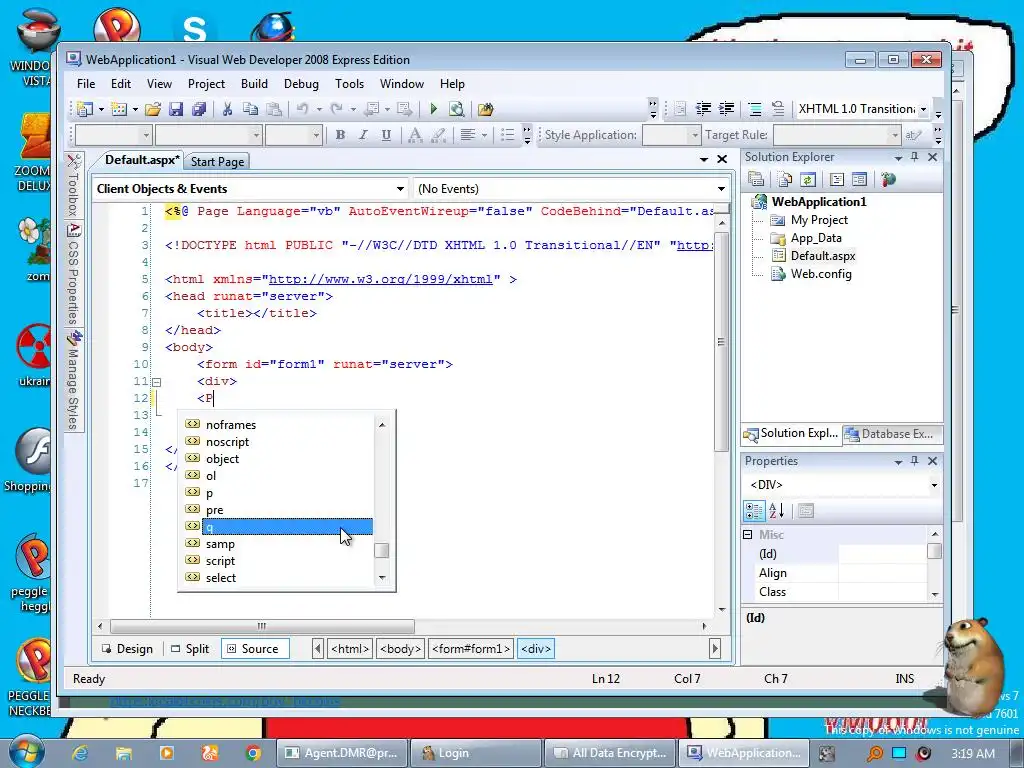Viewport: 1024px width, 768px height.
Task: Click View Code icon in Solution Explorer
Action: click(x=837, y=179)
